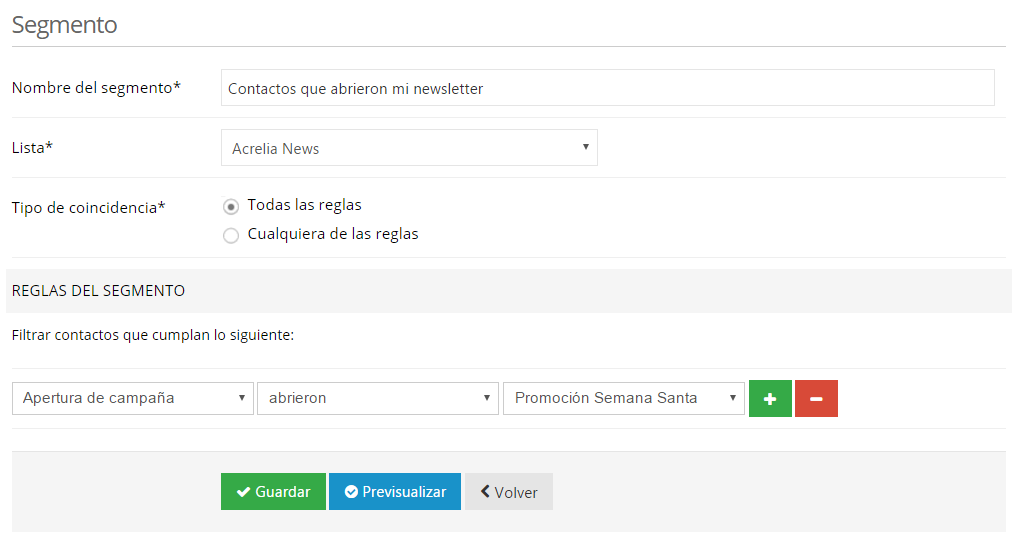Click the 'Lista*' label

[x=32, y=148]
